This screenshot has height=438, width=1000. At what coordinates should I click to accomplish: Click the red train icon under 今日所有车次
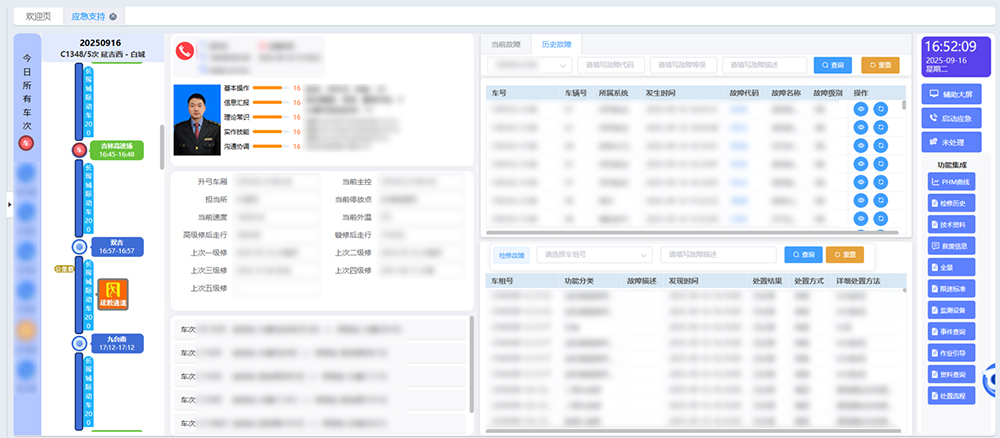[x=26, y=143]
